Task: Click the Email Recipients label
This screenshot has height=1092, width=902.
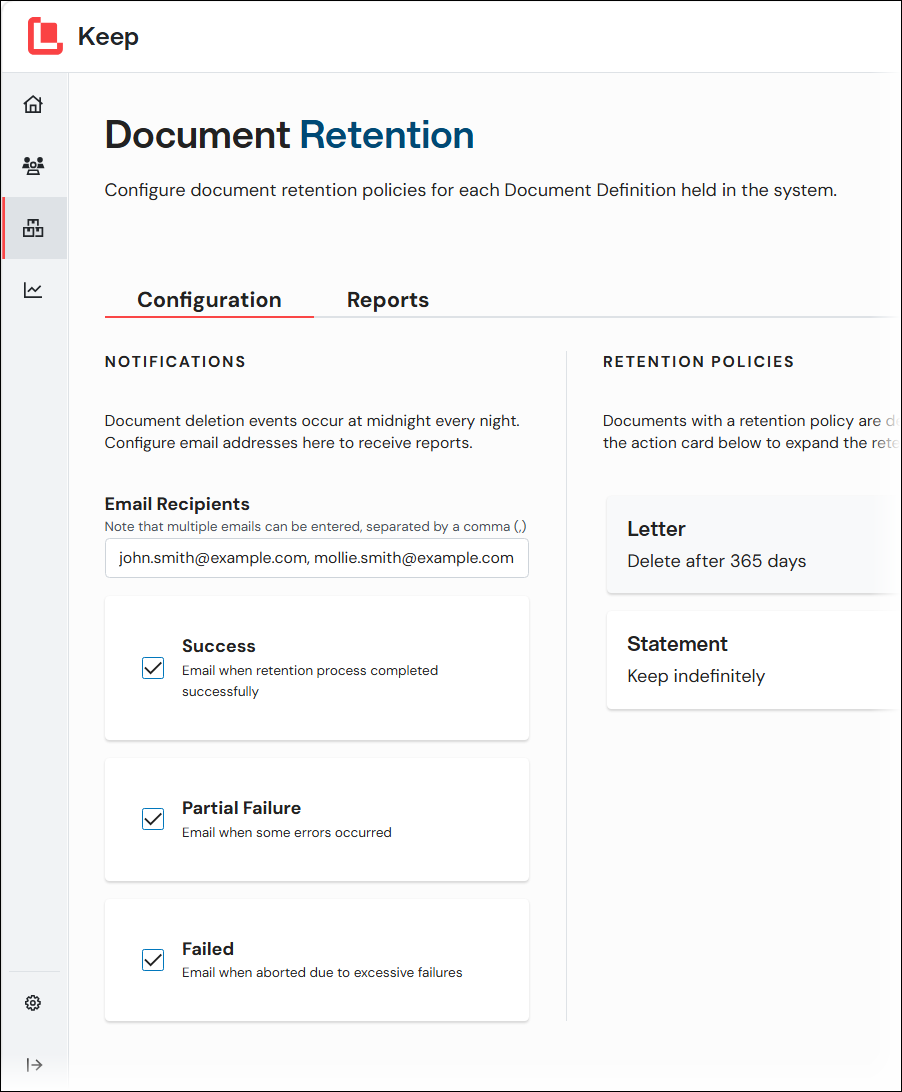Action: point(177,504)
